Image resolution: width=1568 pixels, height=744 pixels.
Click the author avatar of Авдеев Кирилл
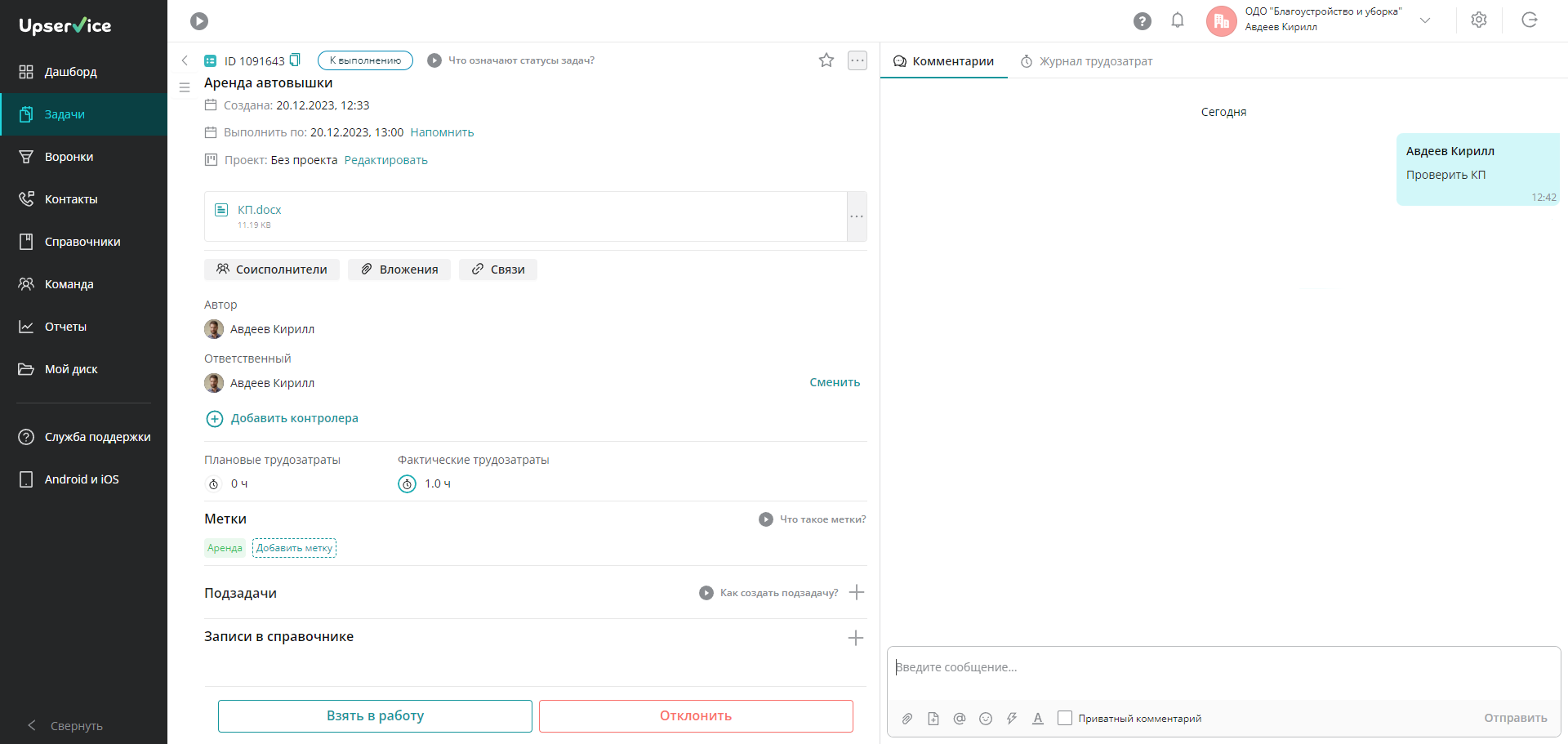point(214,329)
